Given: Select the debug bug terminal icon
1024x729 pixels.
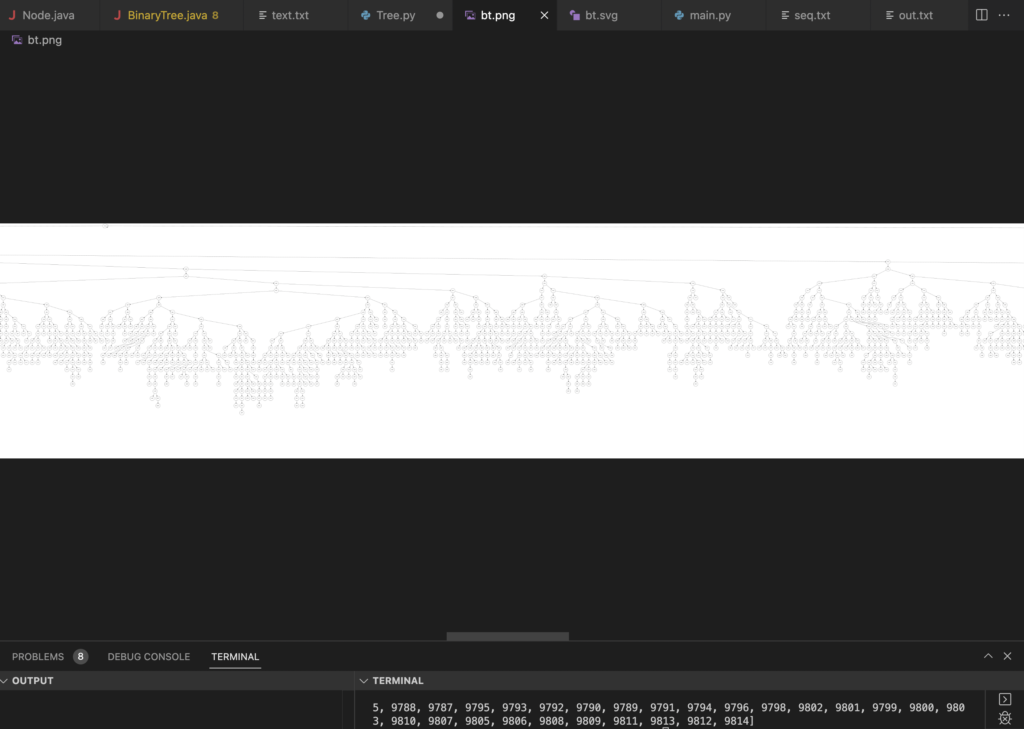Looking at the screenshot, I should (1006, 719).
